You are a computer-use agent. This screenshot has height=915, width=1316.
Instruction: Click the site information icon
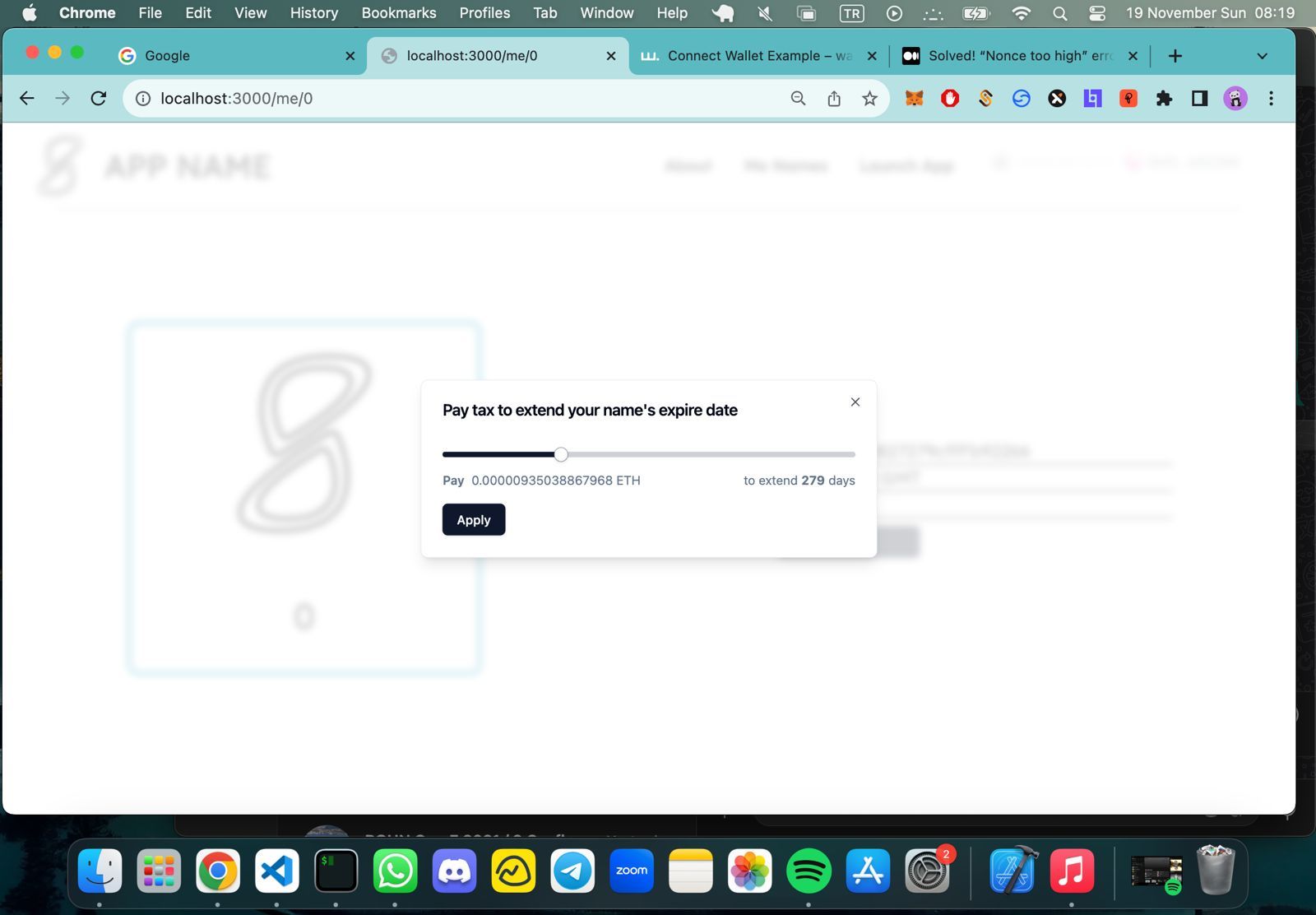(143, 99)
